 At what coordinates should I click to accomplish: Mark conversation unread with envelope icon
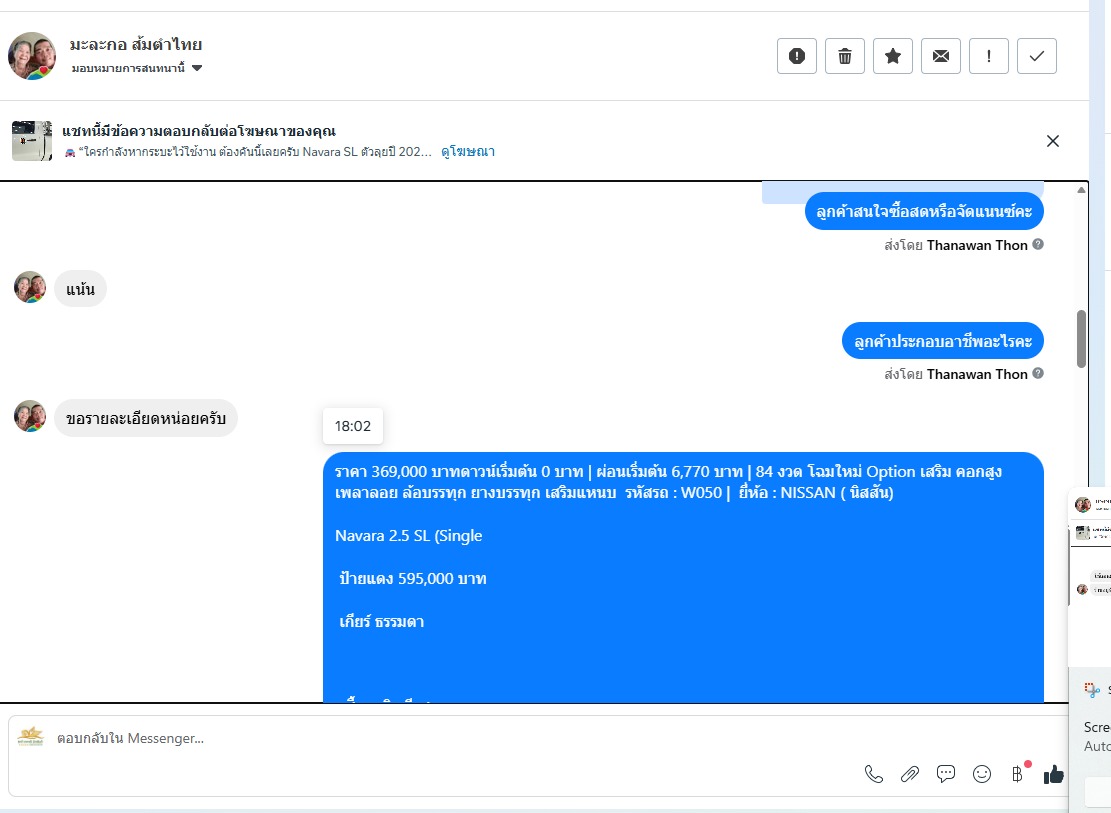[940, 56]
